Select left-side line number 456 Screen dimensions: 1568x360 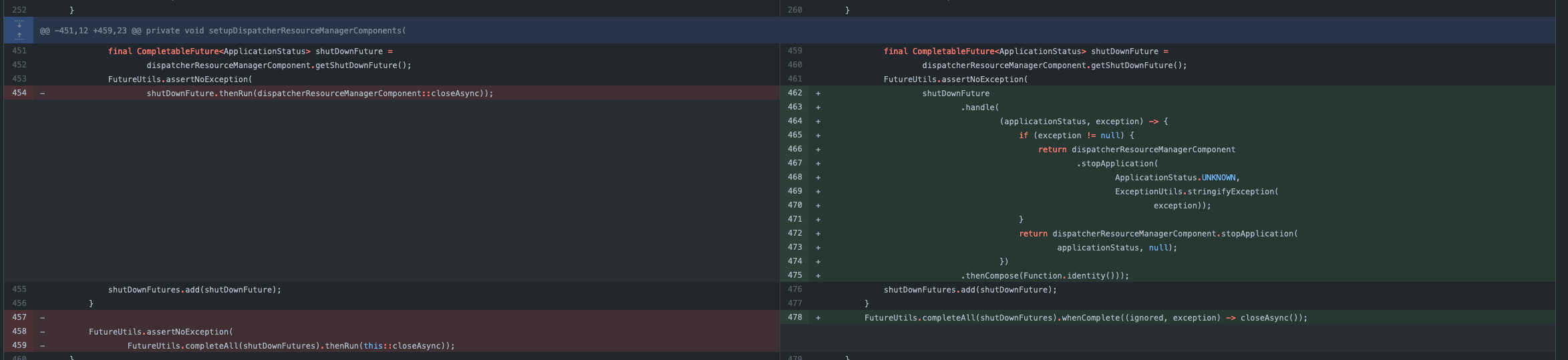[19, 304]
